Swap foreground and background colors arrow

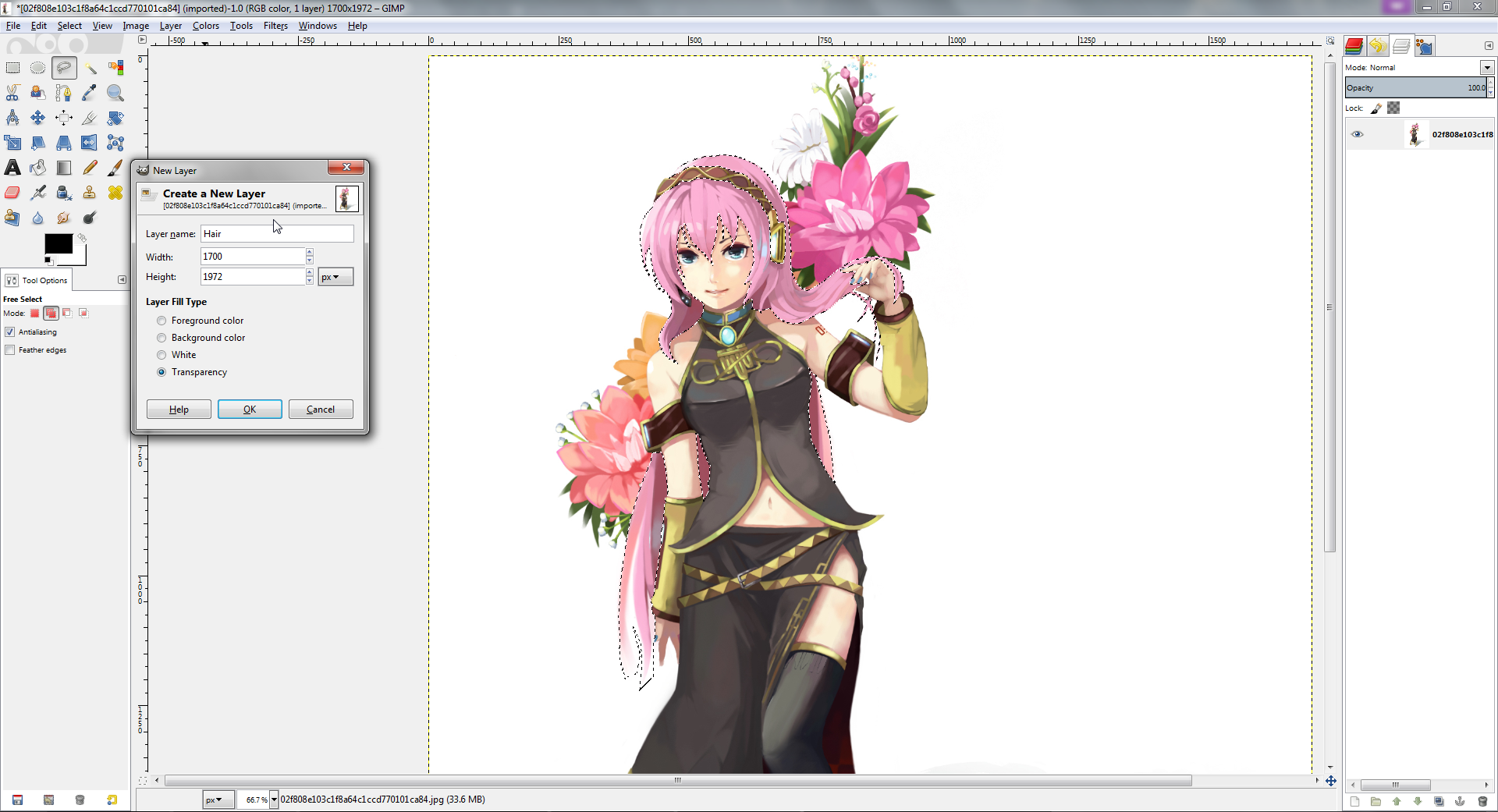pyautogui.click(x=81, y=238)
